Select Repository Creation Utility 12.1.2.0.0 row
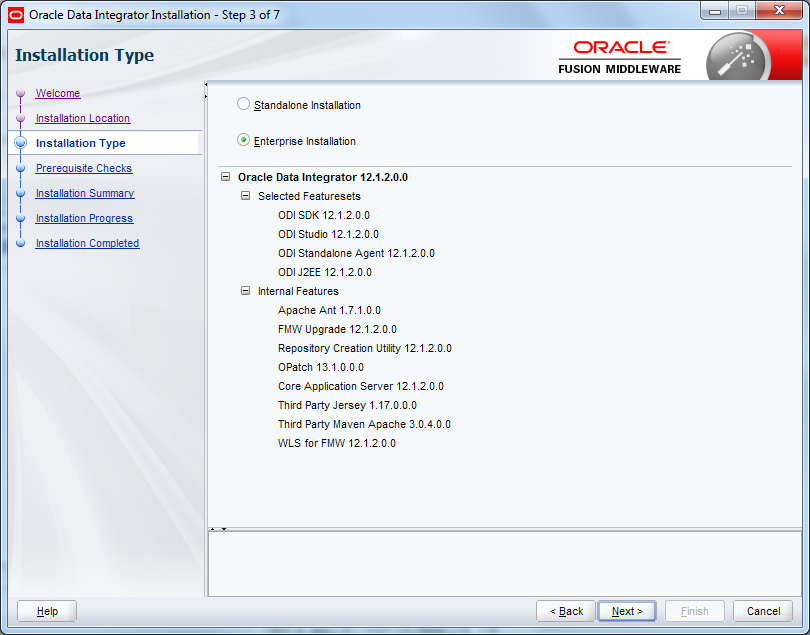The width and height of the screenshot is (810, 635). (365, 348)
